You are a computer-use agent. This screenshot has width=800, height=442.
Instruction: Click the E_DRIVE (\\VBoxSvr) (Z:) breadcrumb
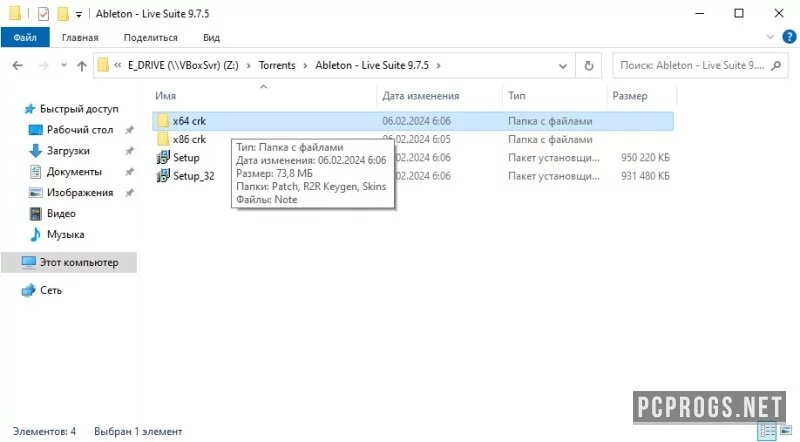pyautogui.click(x=183, y=65)
